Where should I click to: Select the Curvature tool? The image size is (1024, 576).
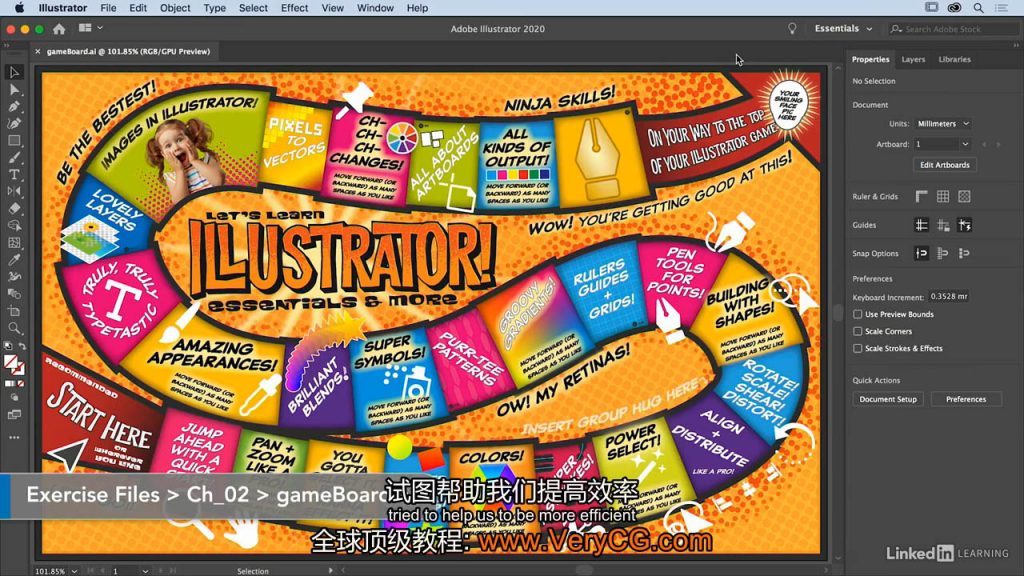coord(14,123)
